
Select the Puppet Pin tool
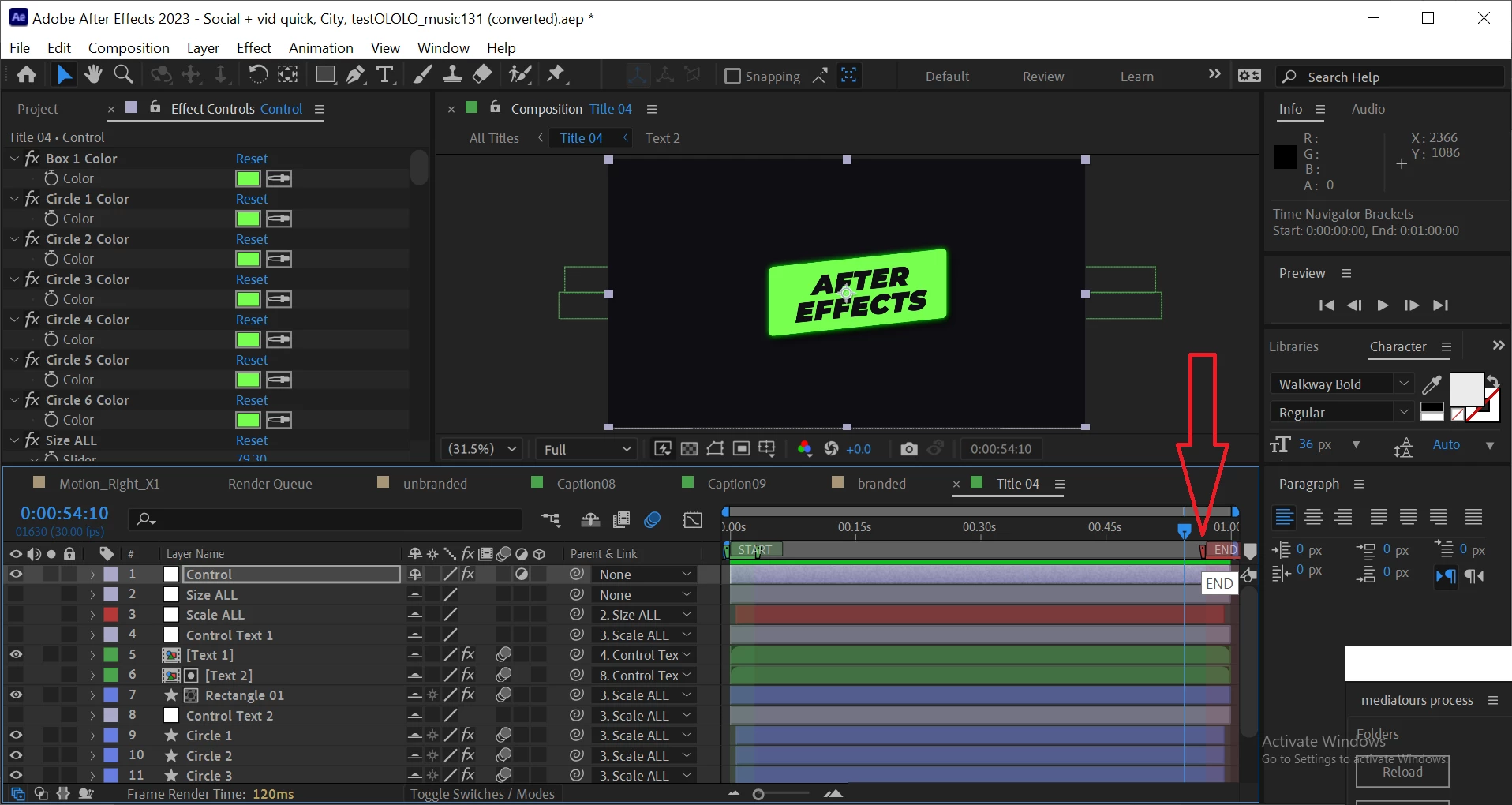[x=557, y=75]
